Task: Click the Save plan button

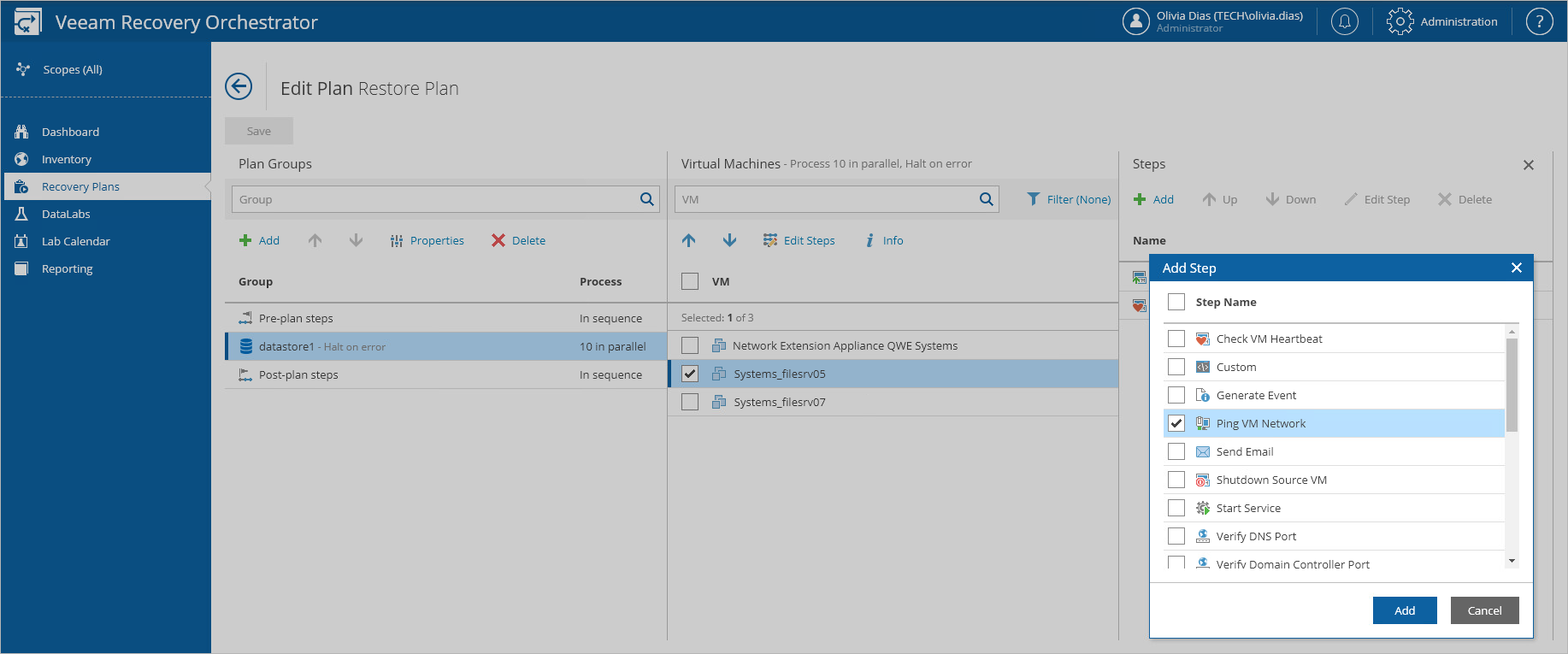Action: [x=259, y=131]
